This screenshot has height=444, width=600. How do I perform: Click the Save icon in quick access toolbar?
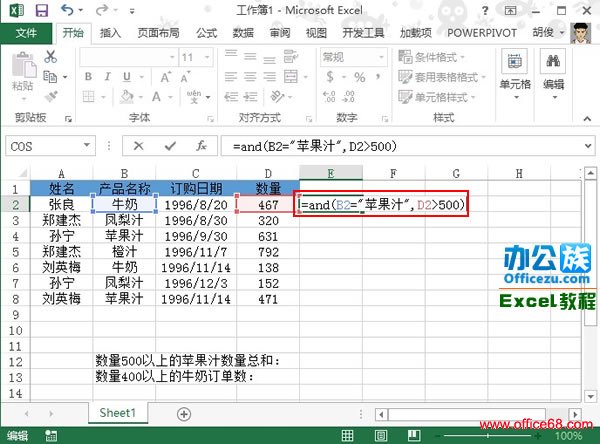click(x=42, y=10)
